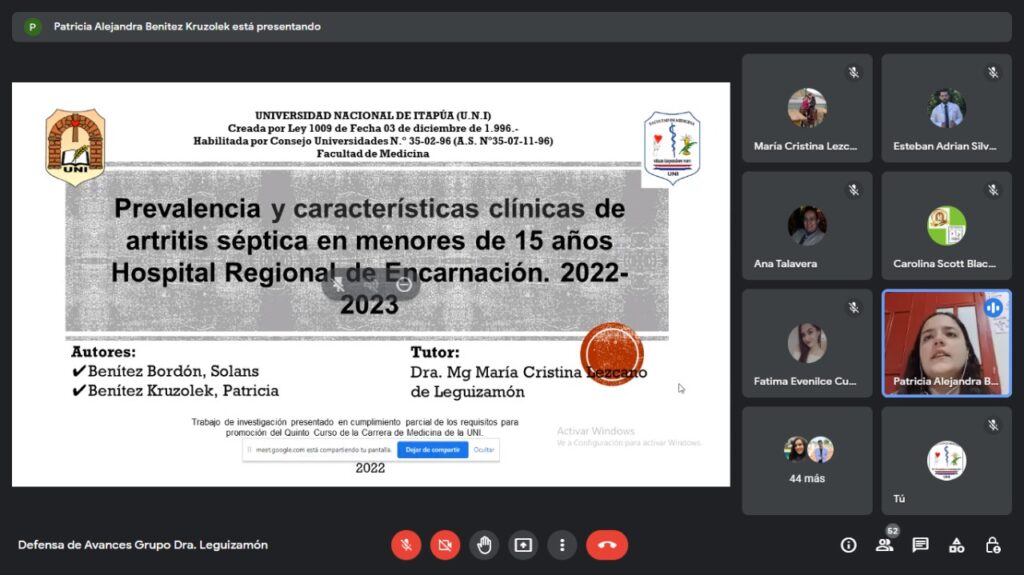Click the present screen icon
The width and height of the screenshot is (1024, 575).
point(523,545)
